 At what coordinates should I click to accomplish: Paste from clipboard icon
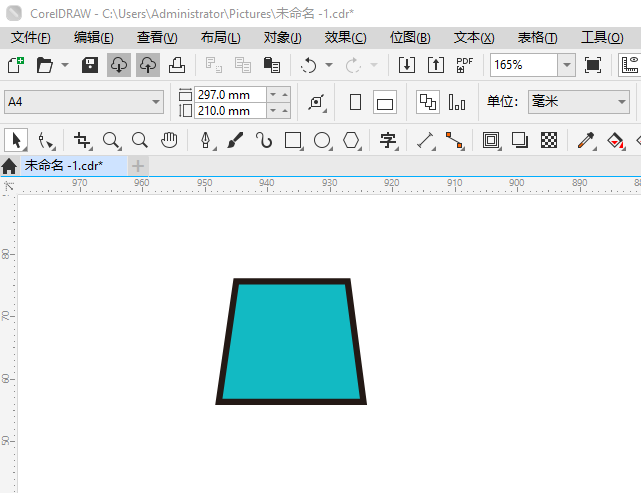point(272,65)
